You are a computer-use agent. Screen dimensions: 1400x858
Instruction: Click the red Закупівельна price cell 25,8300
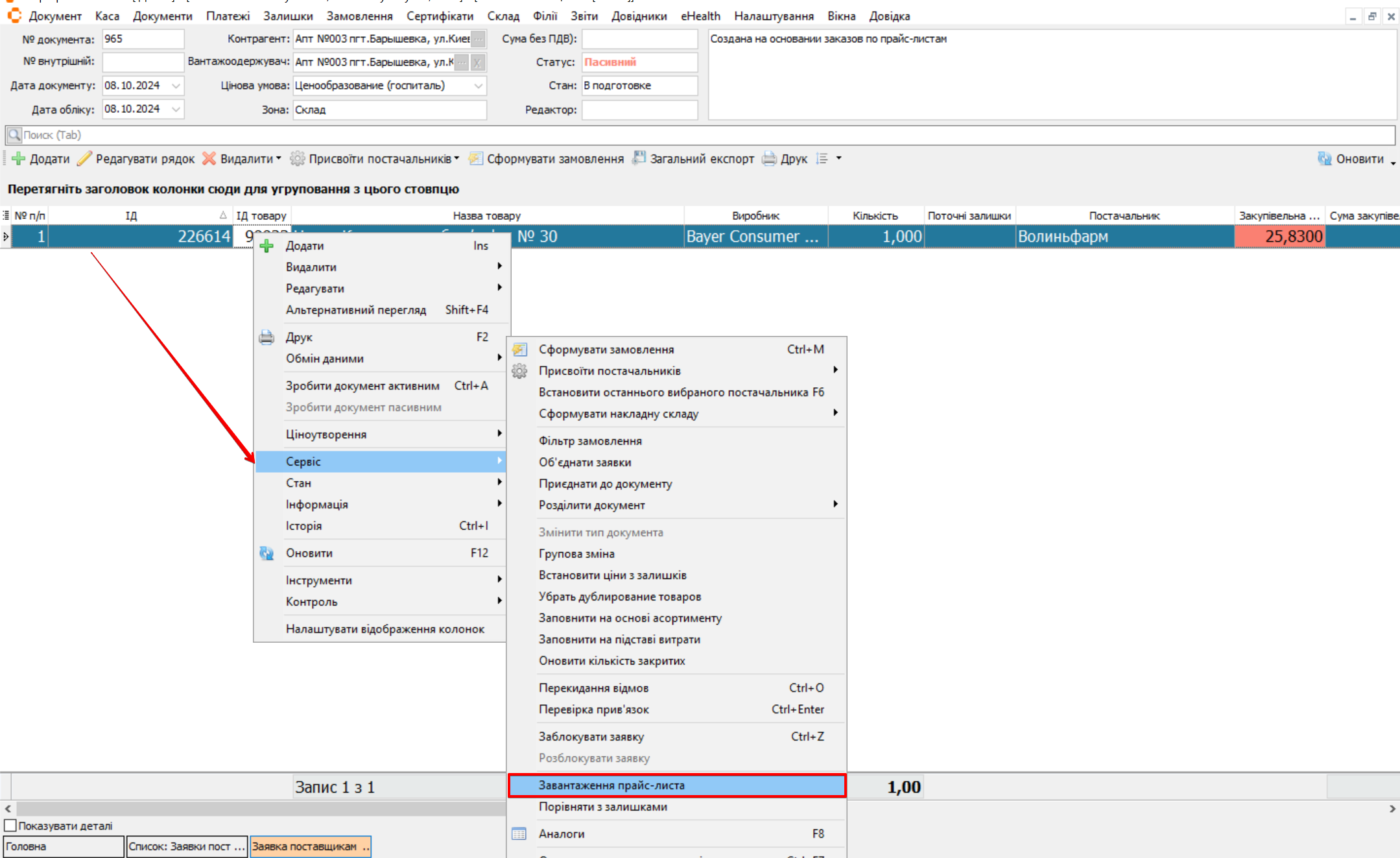click(1279, 237)
